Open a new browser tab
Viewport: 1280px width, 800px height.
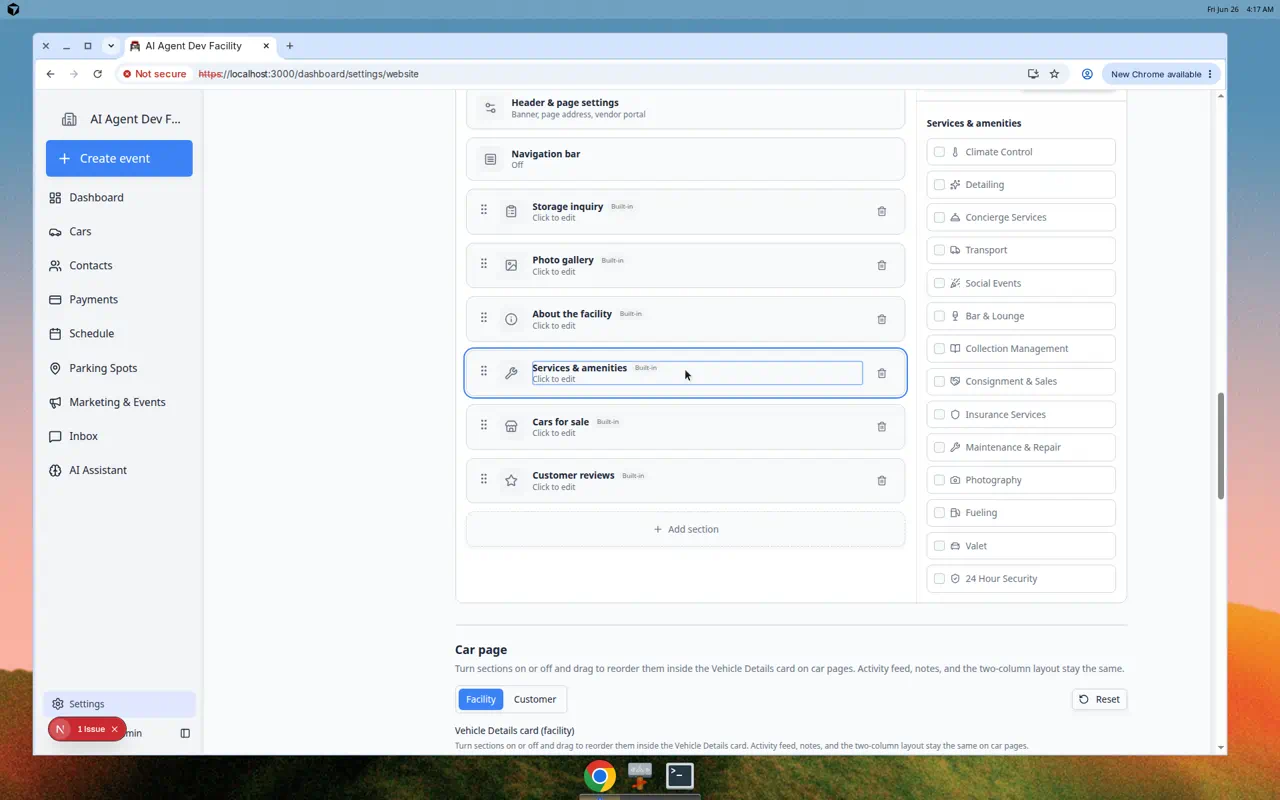[290, 46]
